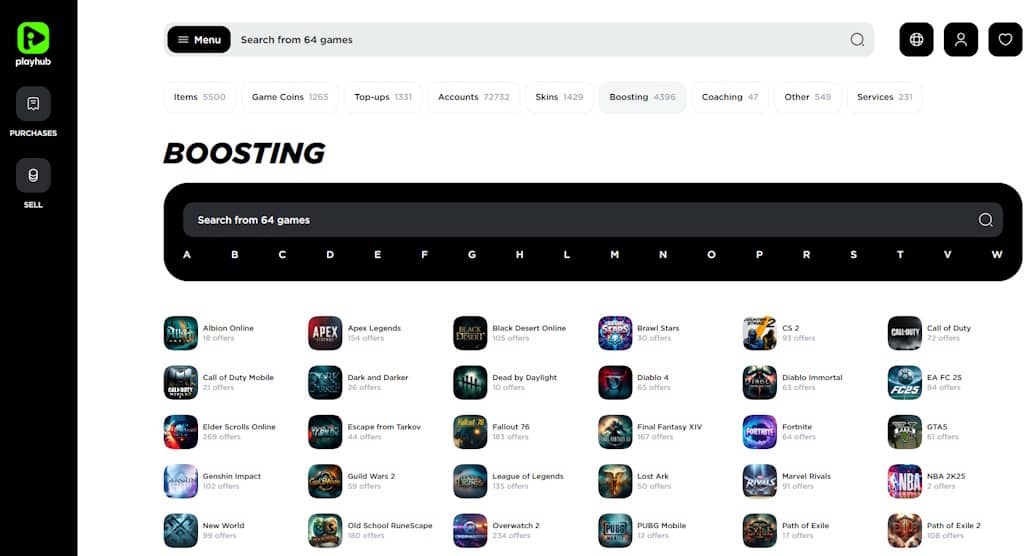Viewport: 1024px width, 556px height.
Task: Switch to the Items category tab
Action: tap(199, 97)
